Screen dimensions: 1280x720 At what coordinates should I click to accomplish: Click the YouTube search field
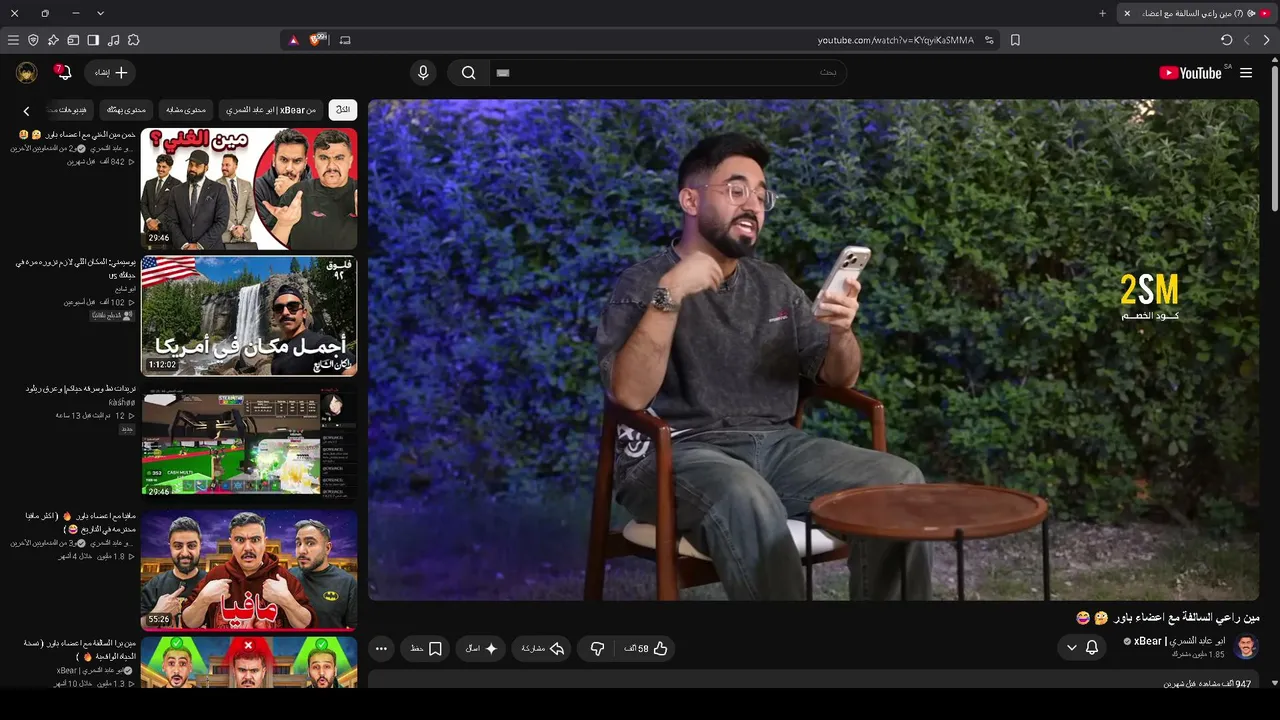click(668, 73)
